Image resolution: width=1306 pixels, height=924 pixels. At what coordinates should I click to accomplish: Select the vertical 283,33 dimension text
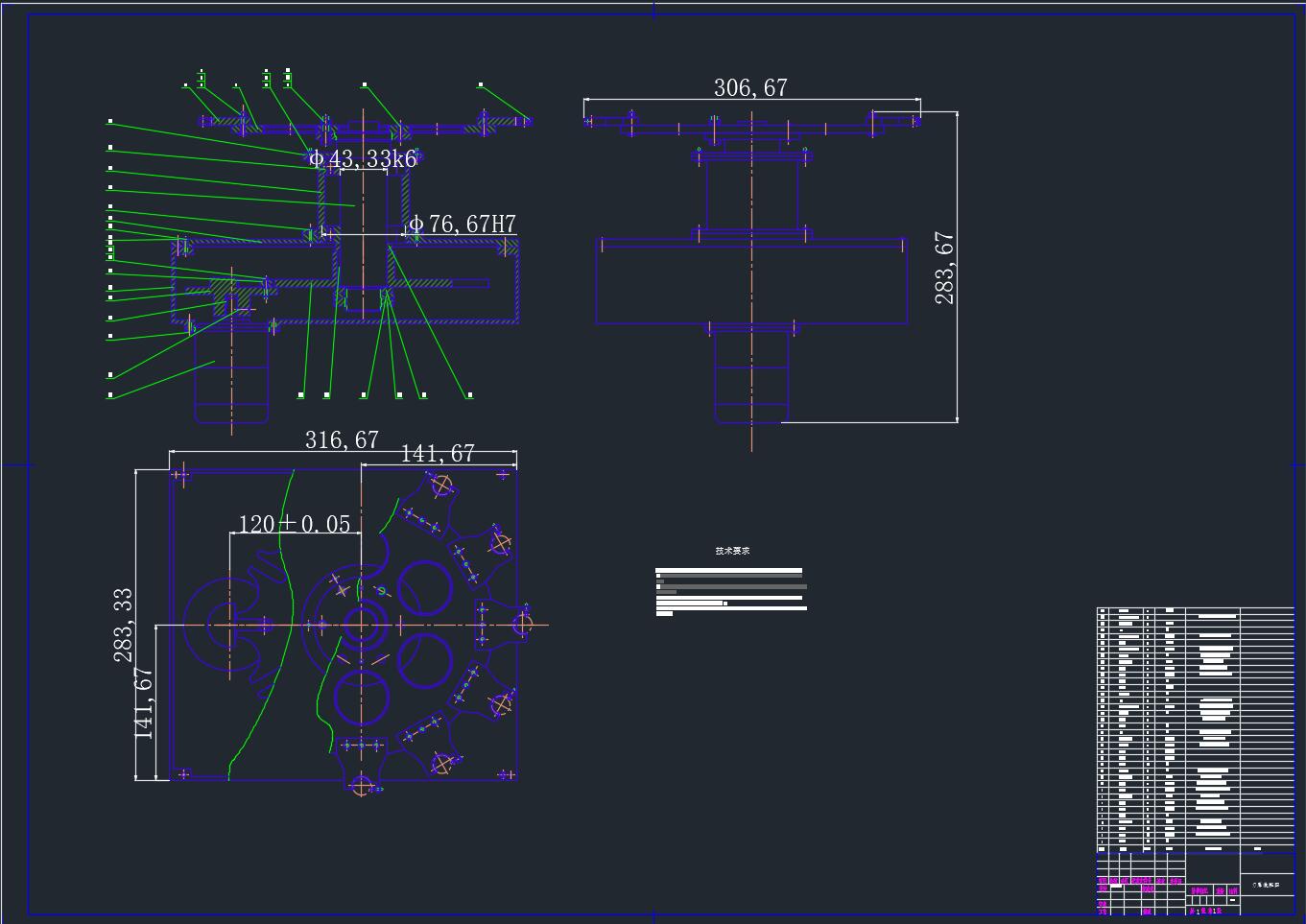pos(124,625)
